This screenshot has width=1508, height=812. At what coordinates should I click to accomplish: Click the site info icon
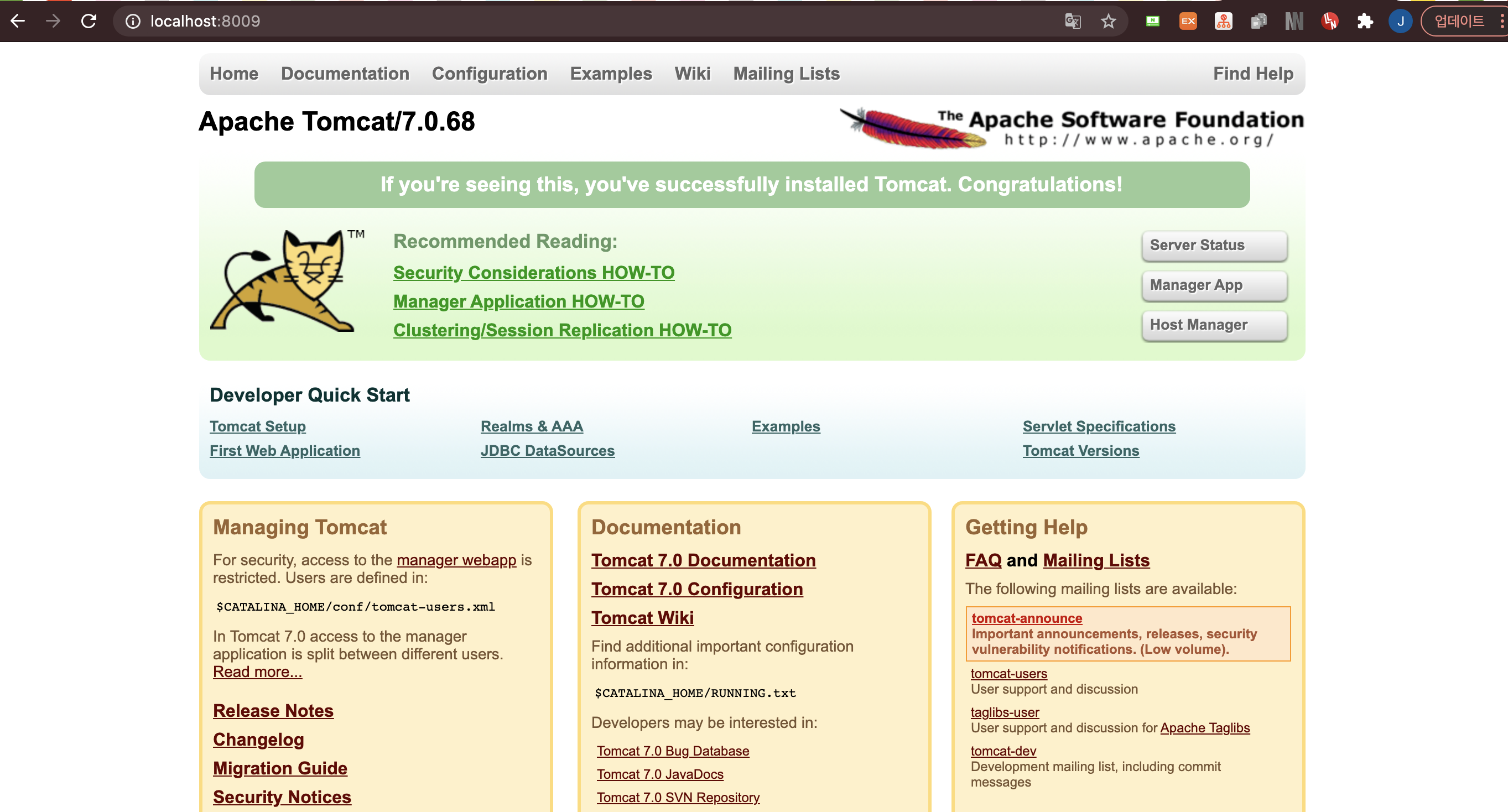(133, 22)
